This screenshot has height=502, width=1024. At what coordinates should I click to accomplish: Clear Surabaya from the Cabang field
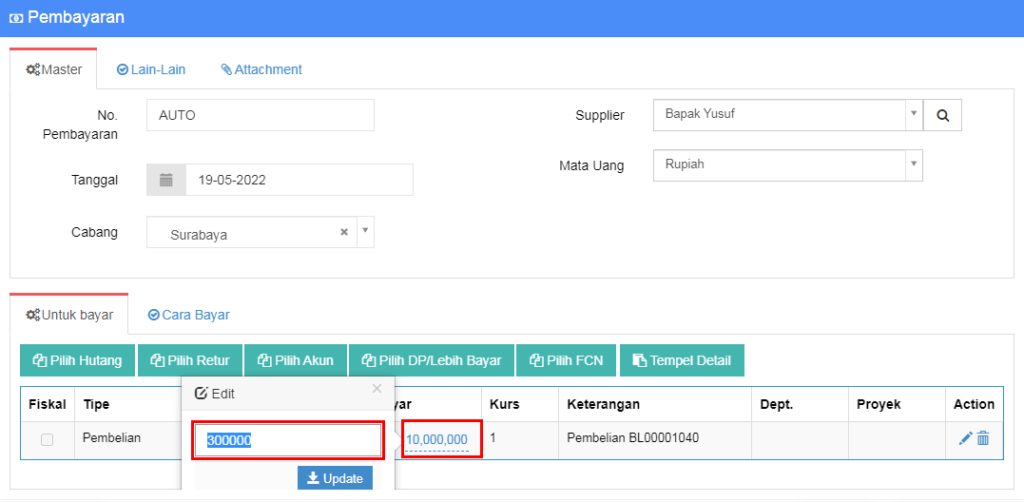[x=344, y=232]
